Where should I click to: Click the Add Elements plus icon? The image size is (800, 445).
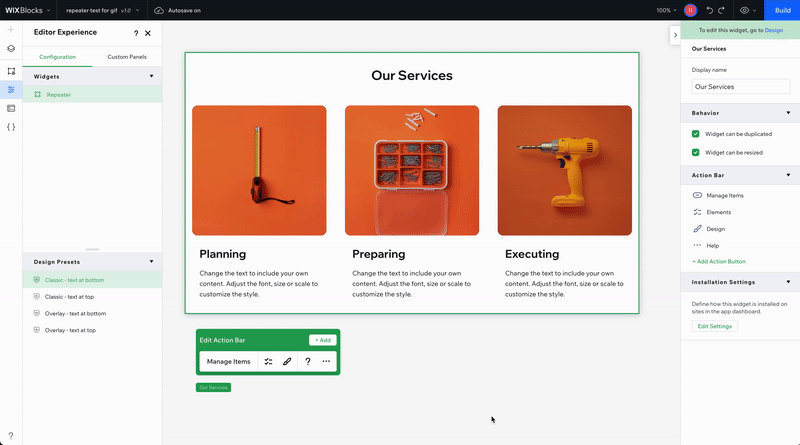point(11,30)
